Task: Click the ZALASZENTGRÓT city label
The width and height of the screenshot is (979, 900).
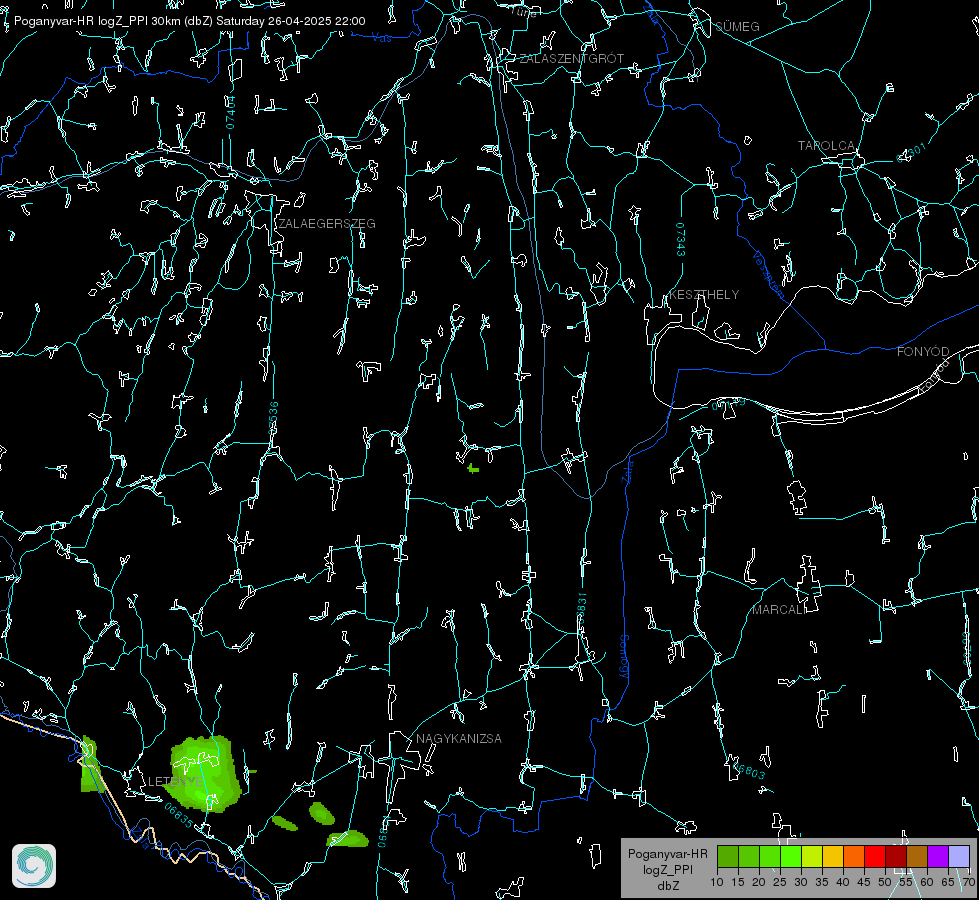Action: click(571, 59)
